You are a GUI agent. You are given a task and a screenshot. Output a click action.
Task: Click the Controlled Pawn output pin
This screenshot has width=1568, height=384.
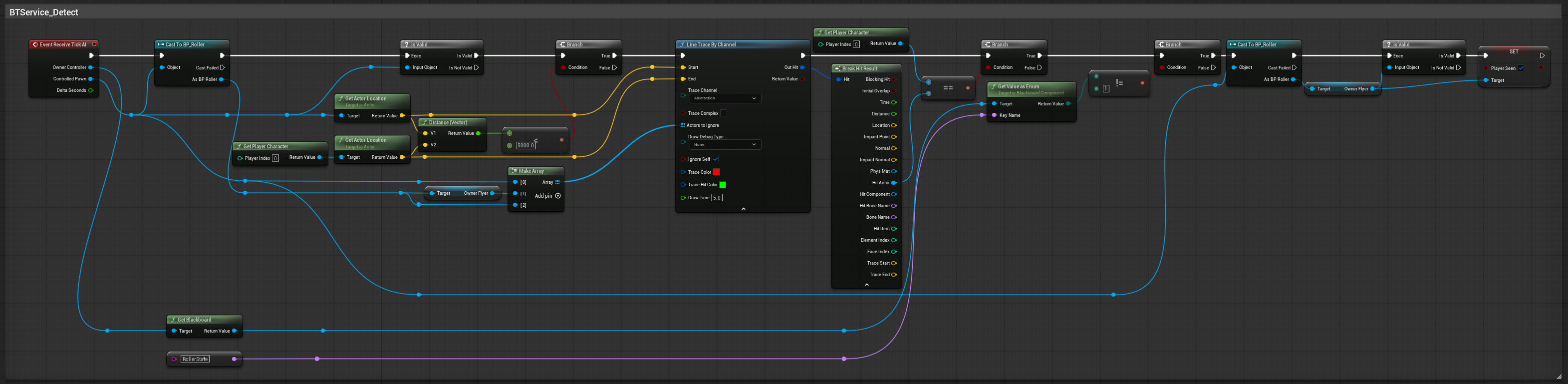click(91, 78)
